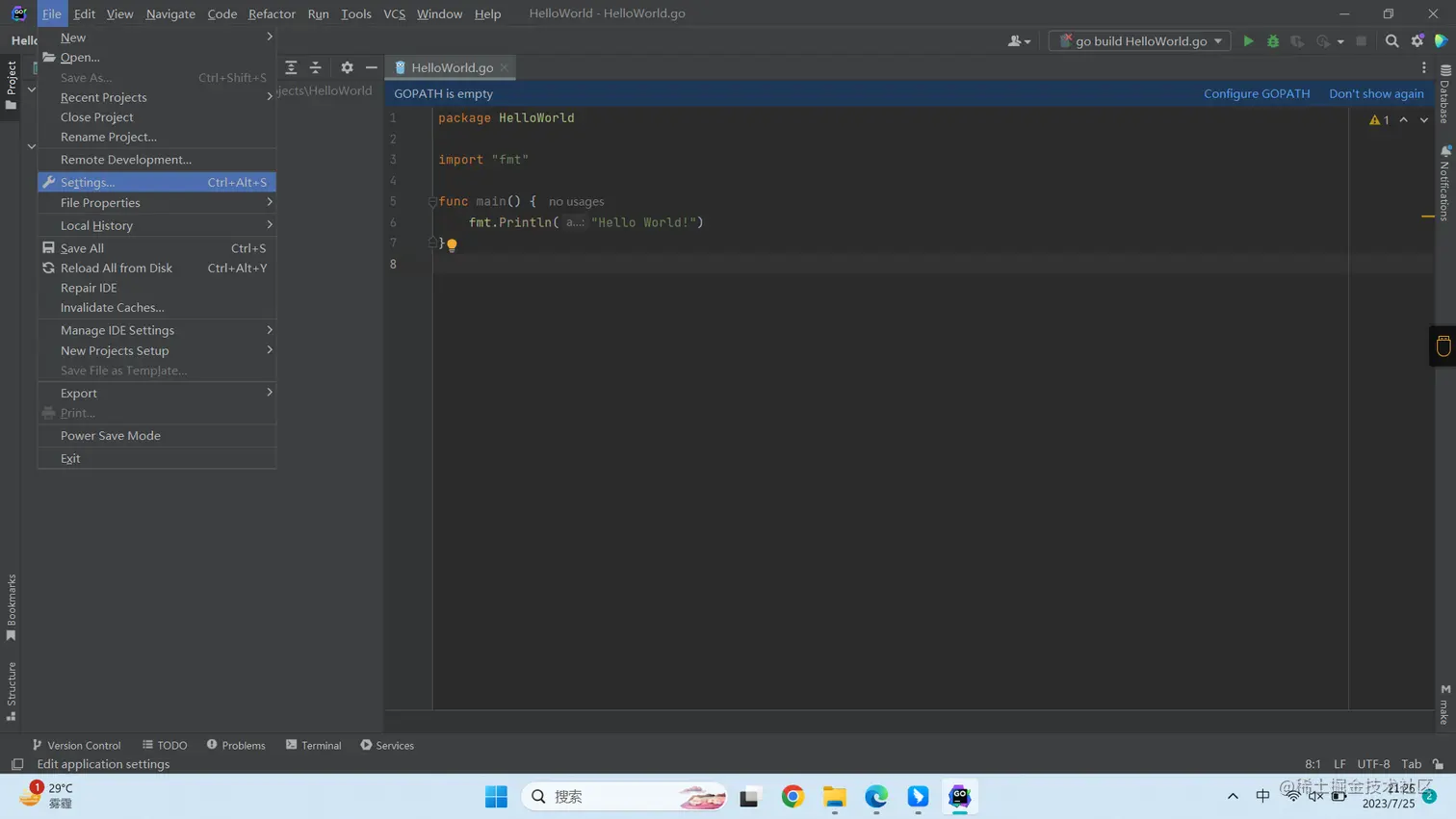Open Settings from the File menu
This screenshot has width=1456, height=819.
click(x=157, y=182)
